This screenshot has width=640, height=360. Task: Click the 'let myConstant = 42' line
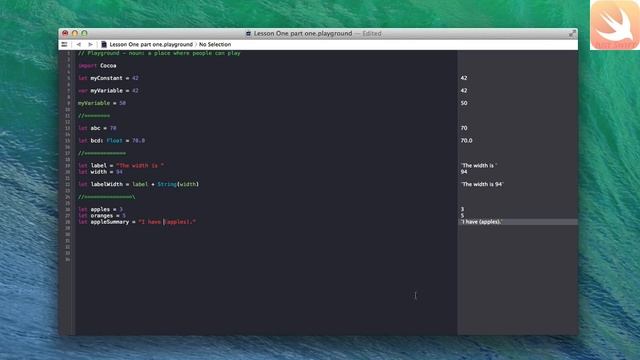coord(108,78)
